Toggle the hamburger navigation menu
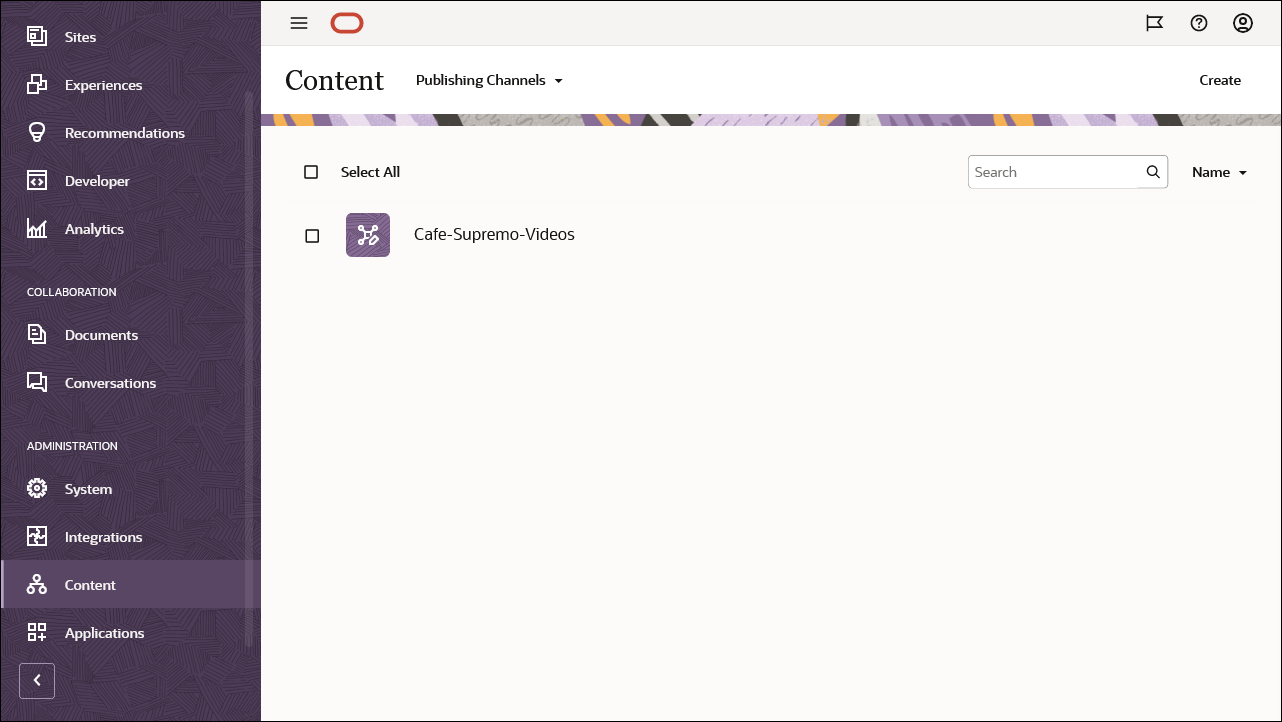Image resolution: width=1282 pixels, height=722 pixels. pos(298,23)
